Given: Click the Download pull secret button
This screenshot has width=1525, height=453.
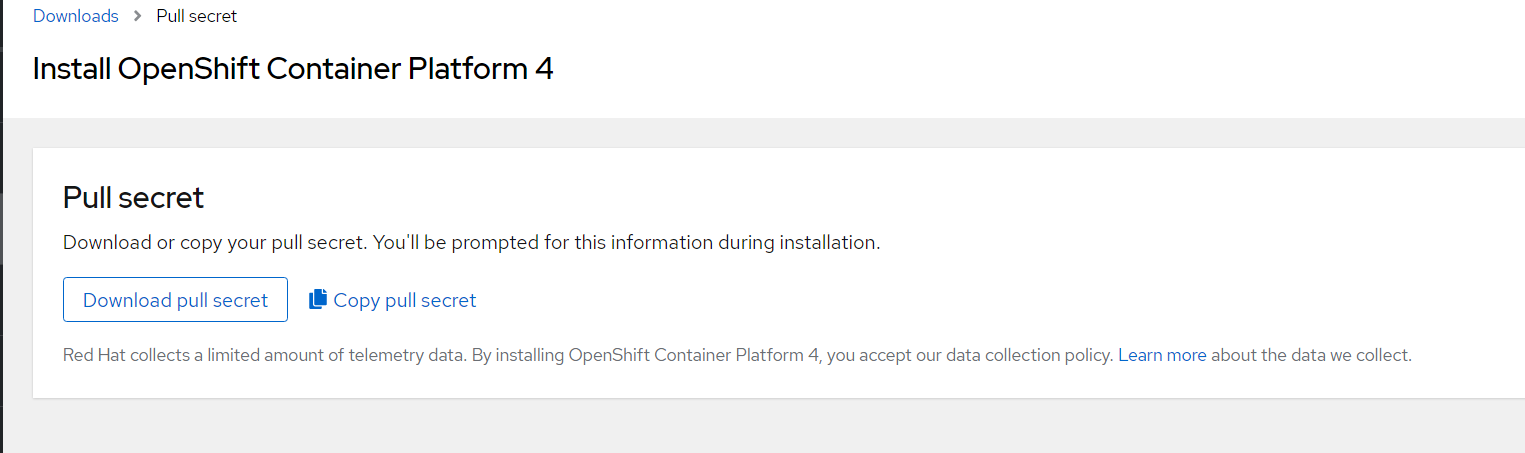Looking at the screenshot, I should click(175, 300).
